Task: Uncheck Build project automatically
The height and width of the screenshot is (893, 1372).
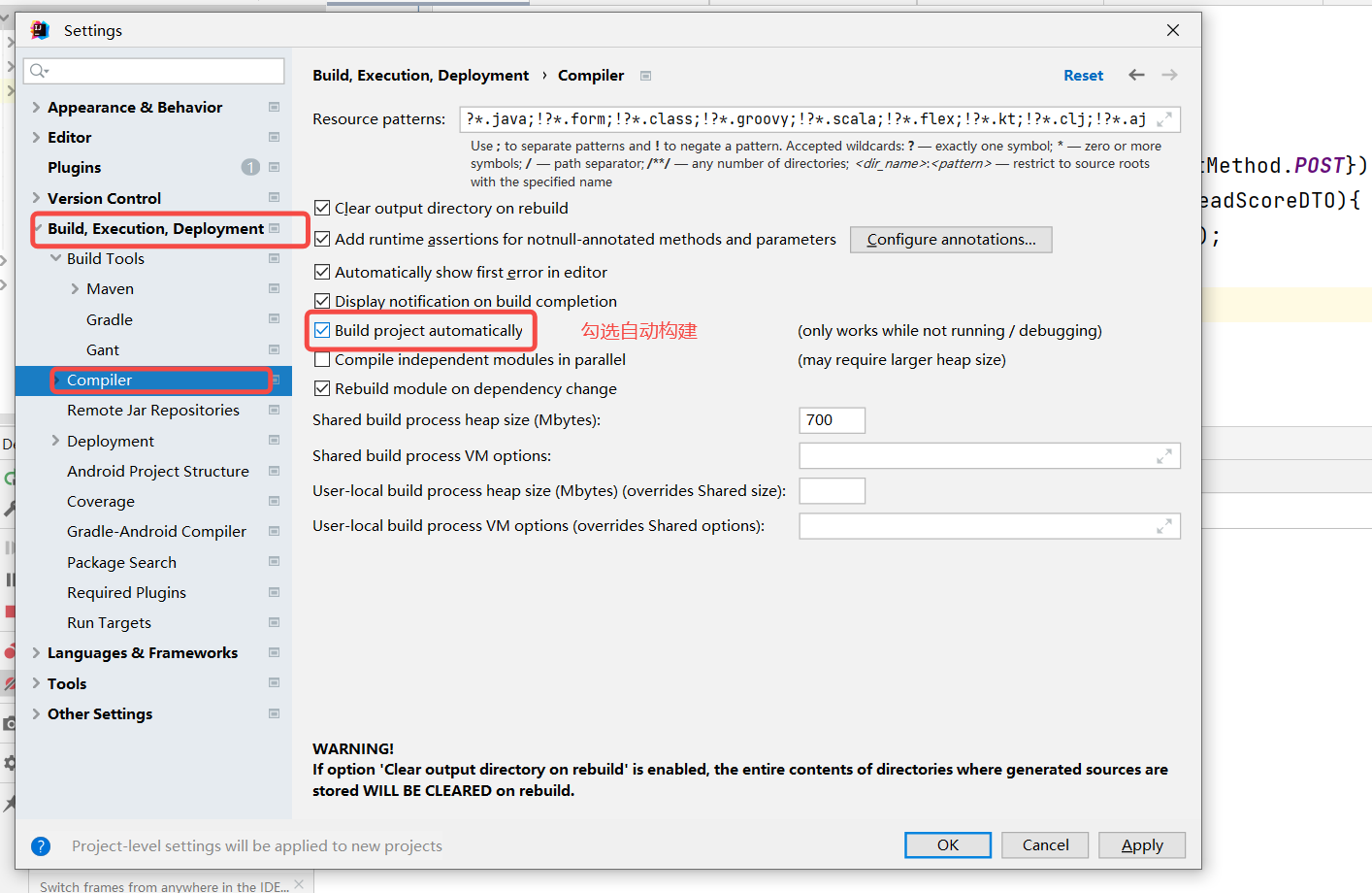Action: point(322,330)
